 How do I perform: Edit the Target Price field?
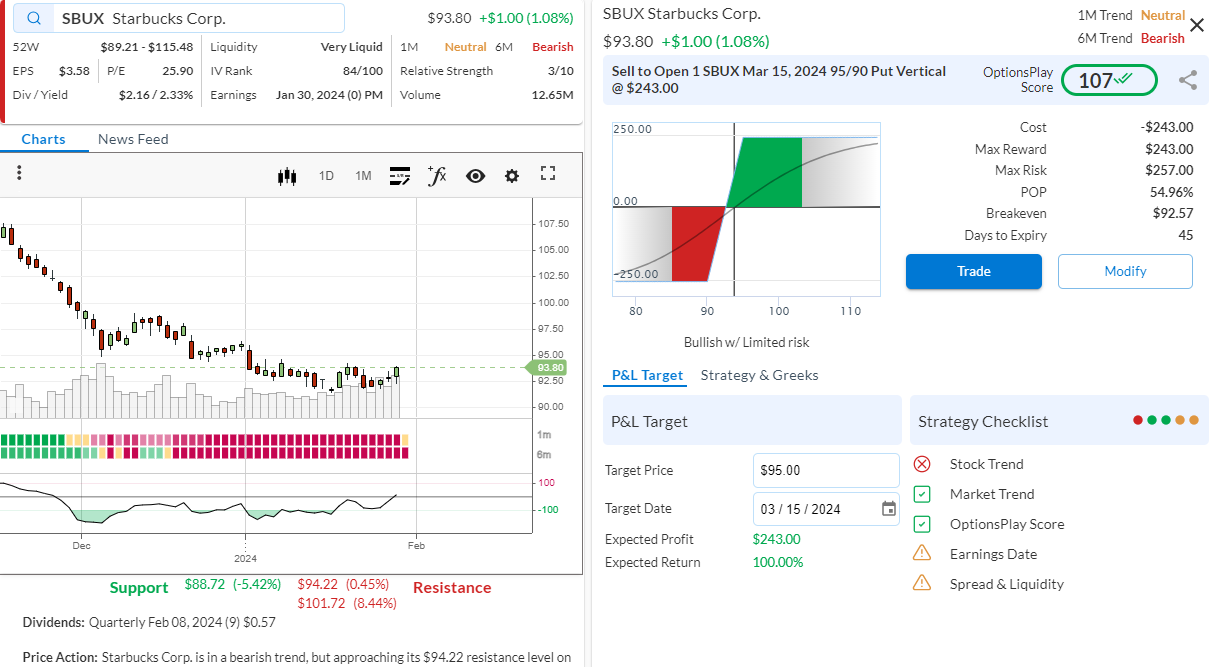pos(826,470)
